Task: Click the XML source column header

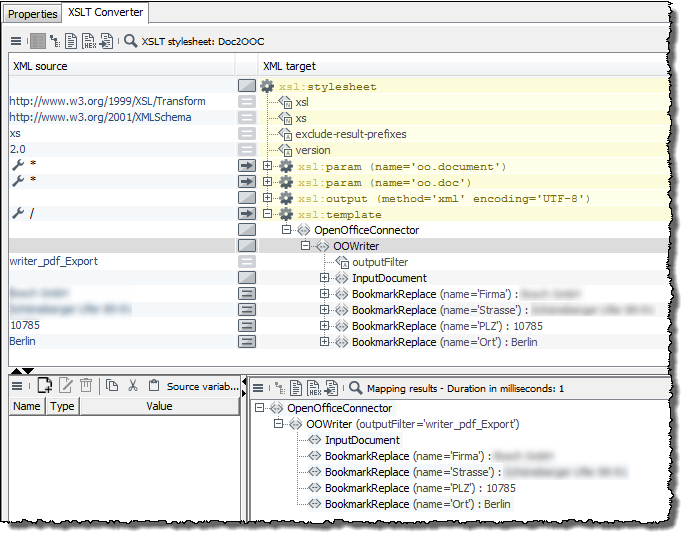Action: click(x=40, y=65)
